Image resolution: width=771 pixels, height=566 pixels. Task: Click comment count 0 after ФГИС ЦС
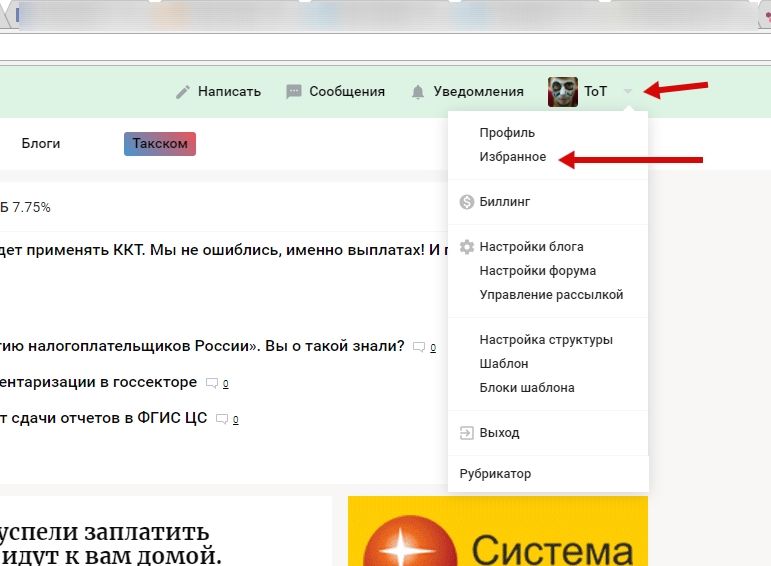tap(236, 419)
